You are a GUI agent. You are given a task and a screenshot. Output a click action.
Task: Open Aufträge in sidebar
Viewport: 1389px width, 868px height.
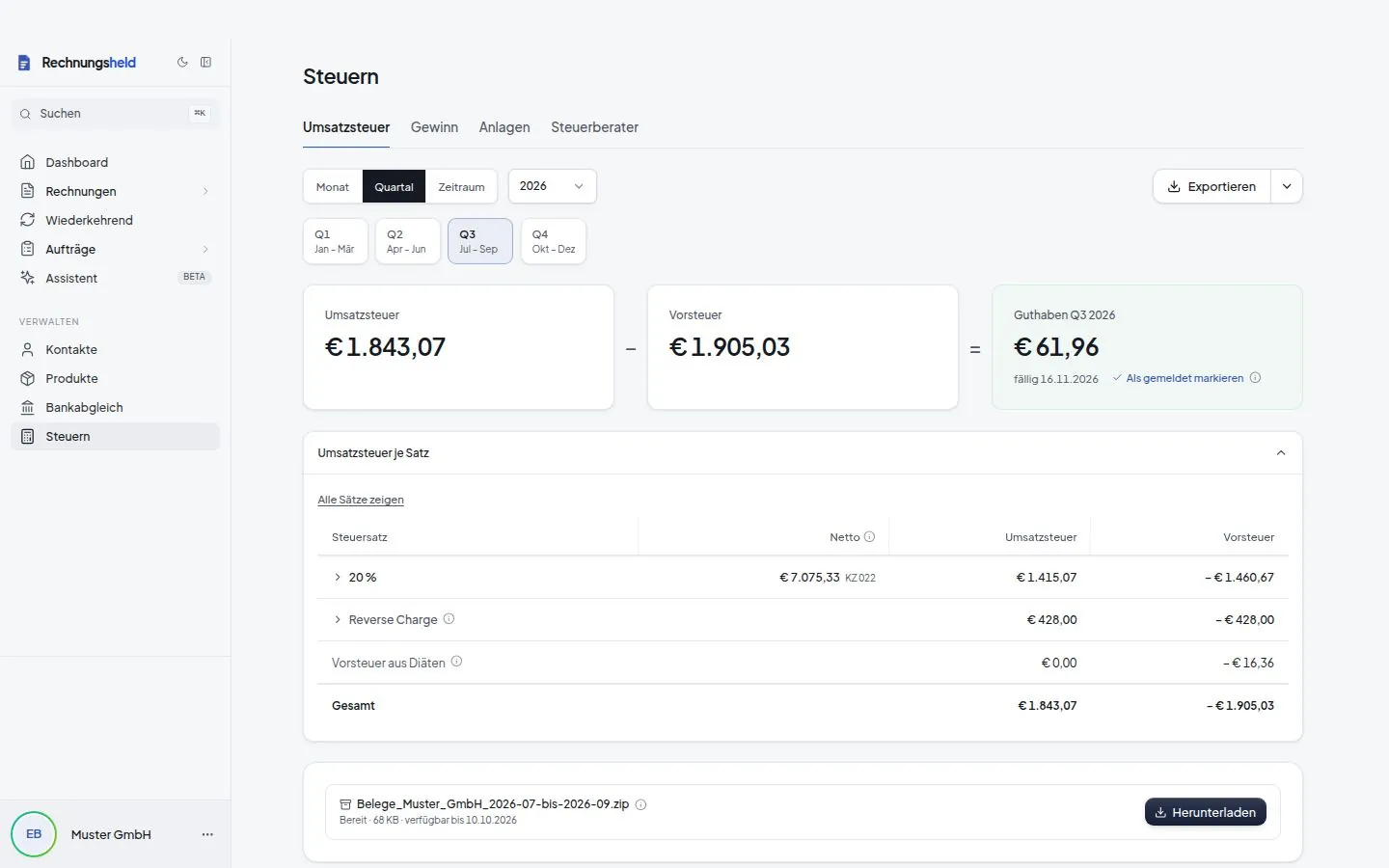point(116,249)
